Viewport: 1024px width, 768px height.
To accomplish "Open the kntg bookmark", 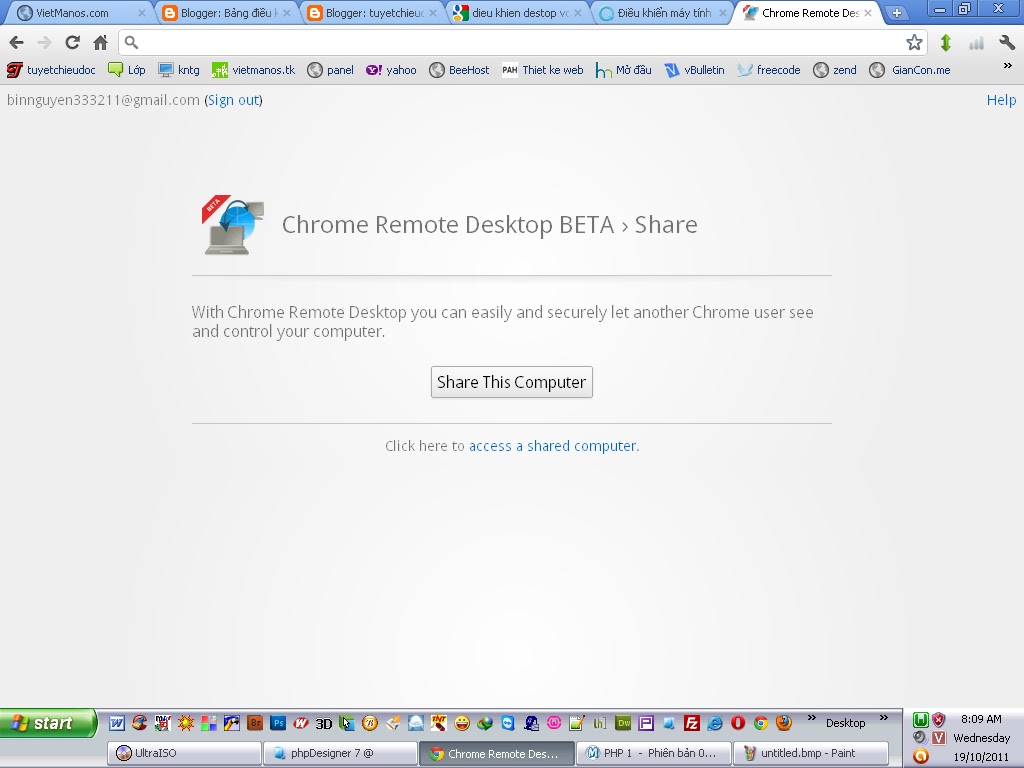I will [179, 70].
